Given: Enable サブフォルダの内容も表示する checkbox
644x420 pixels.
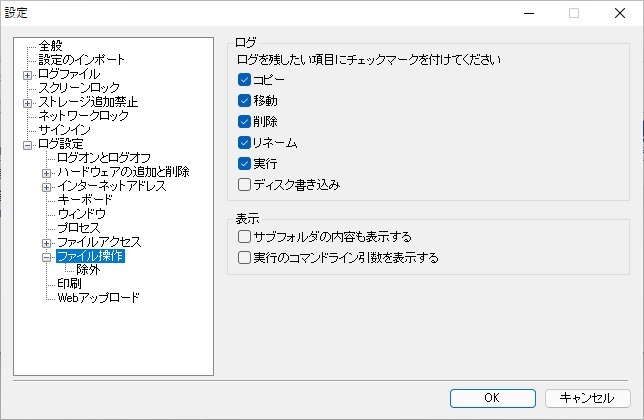Looking at the screenshot, I should coord(244,236).
